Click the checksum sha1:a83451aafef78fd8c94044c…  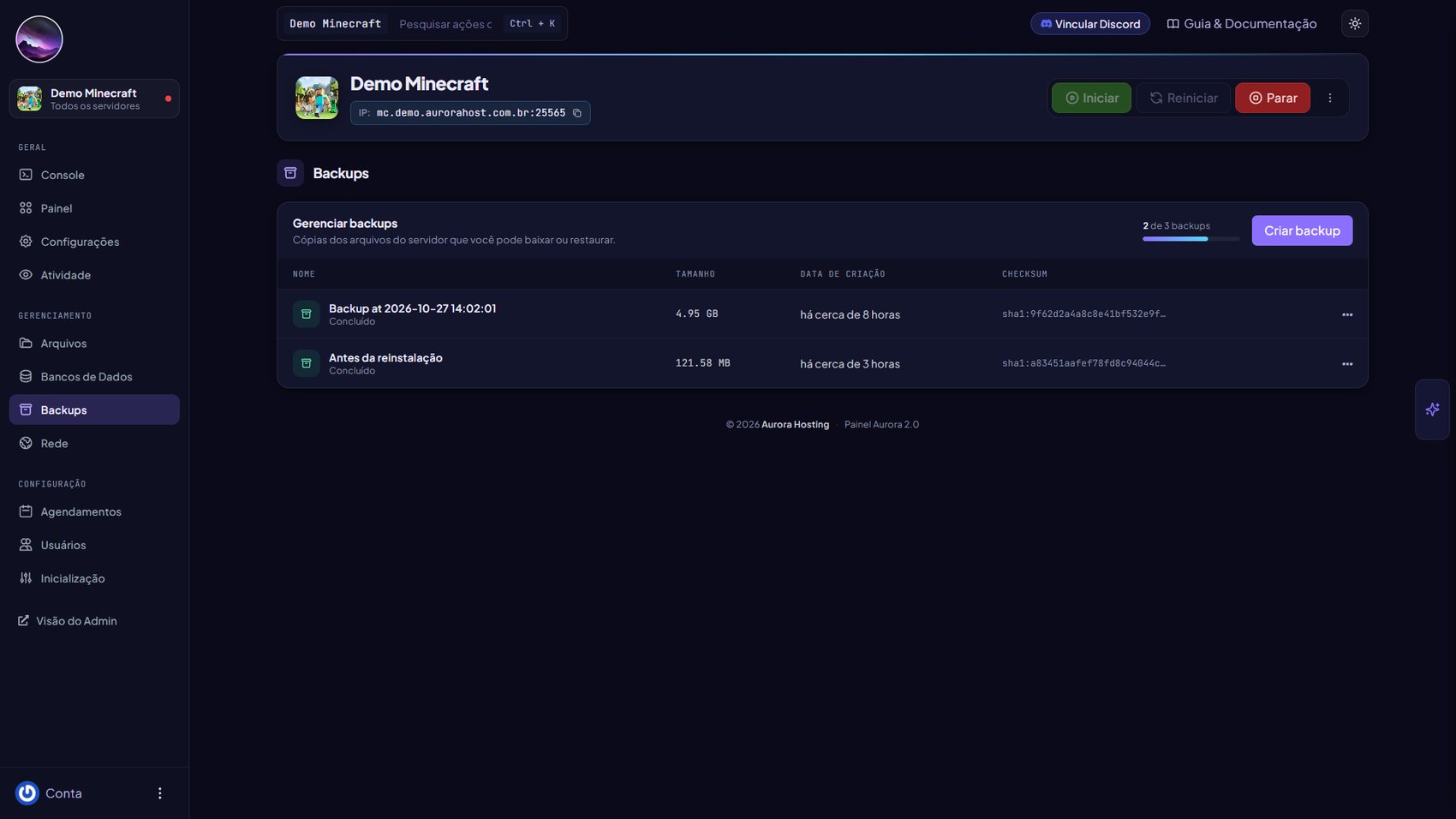click(1083, 363)
